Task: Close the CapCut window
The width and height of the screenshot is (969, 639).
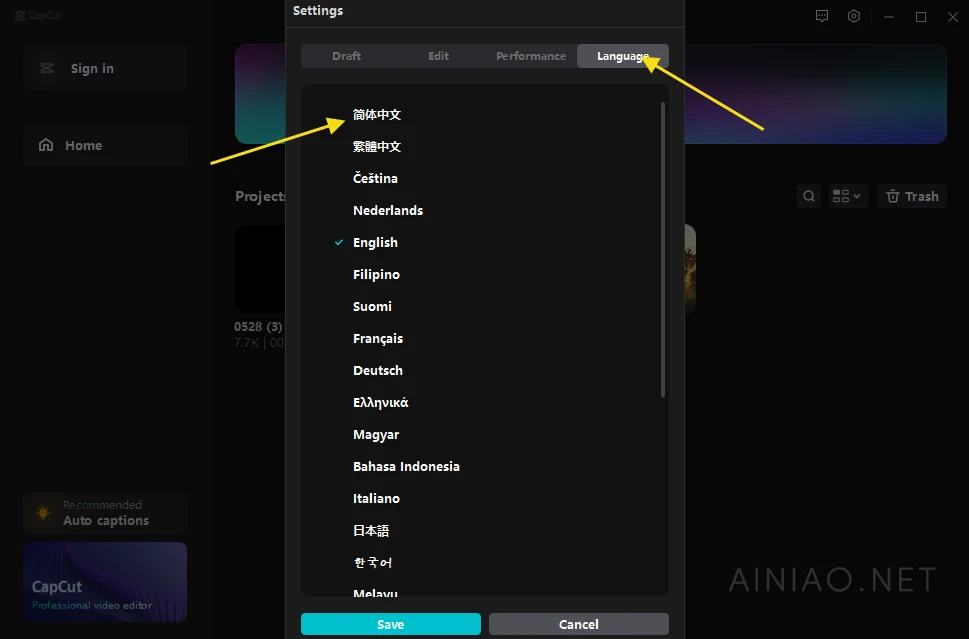Action: click(x=953, y=17)
